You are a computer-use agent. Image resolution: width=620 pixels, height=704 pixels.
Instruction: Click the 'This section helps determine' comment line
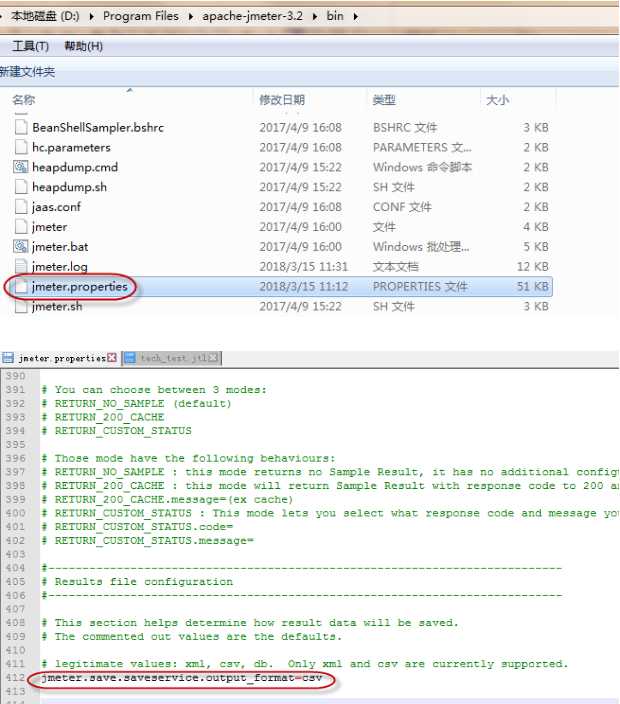[250, 623]
